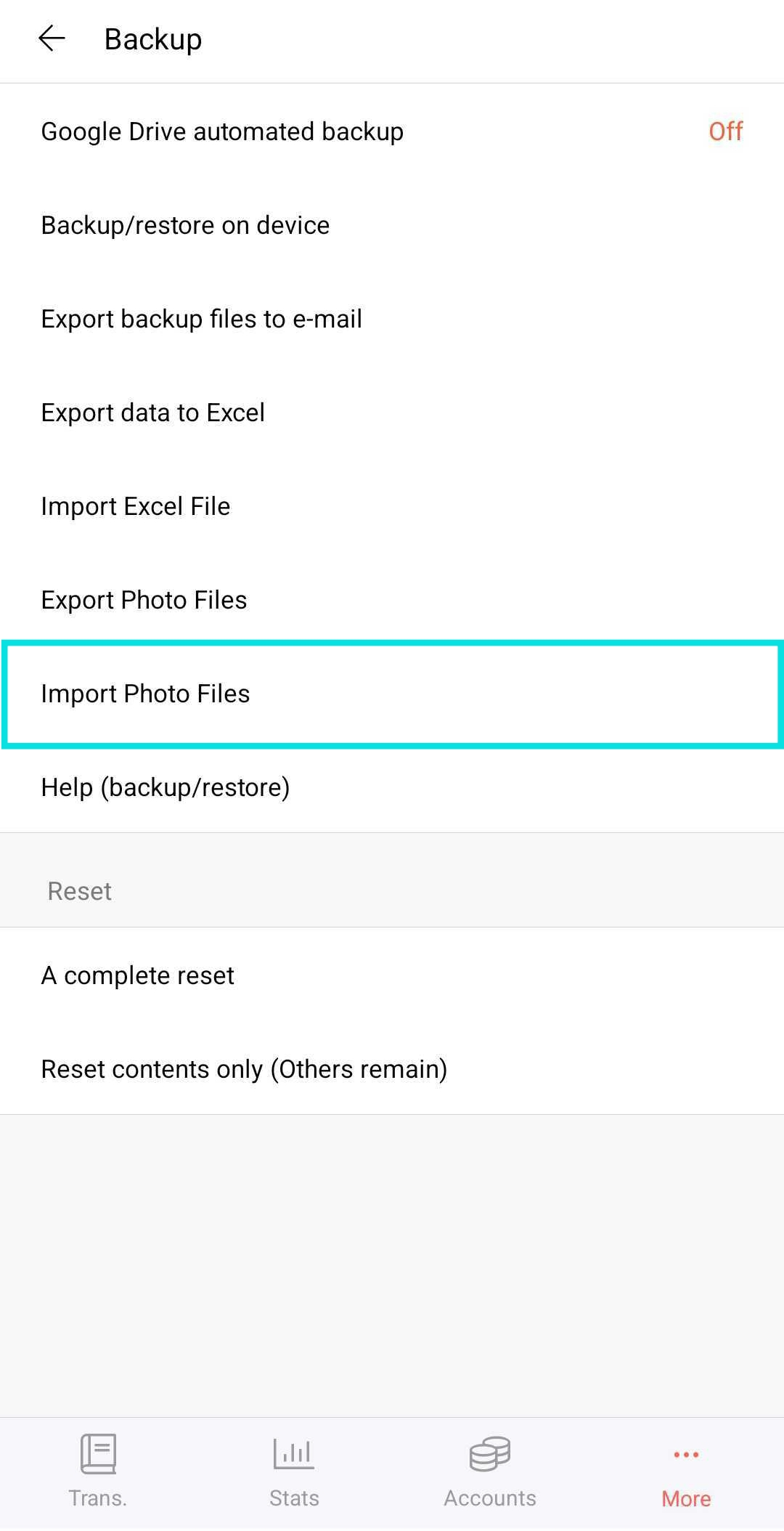Open the Accounts coins icon
This screenshot has height=1531, width=784.
(x=490, y=1453)
